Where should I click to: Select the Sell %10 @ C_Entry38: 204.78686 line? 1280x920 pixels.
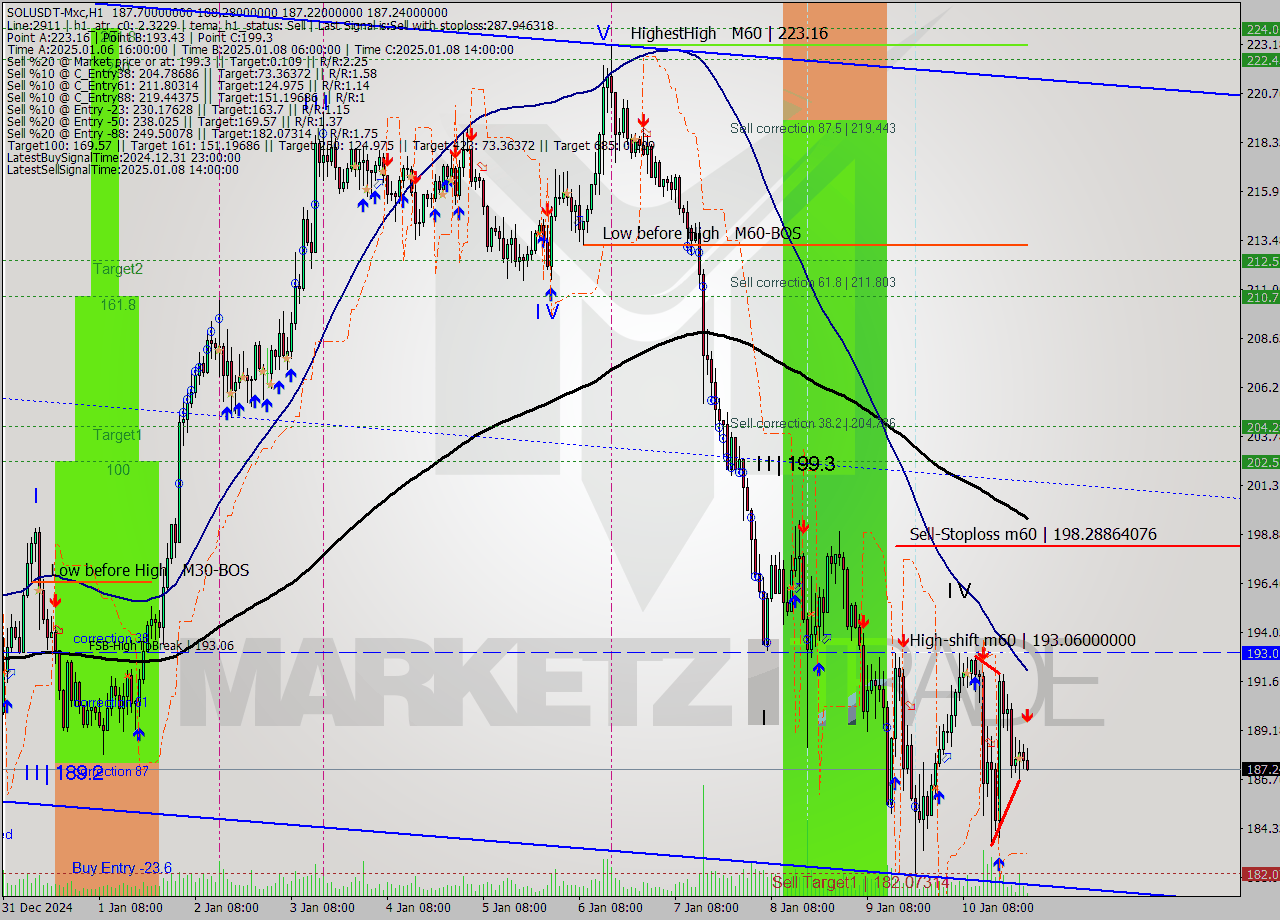click(x=191, y=73)
